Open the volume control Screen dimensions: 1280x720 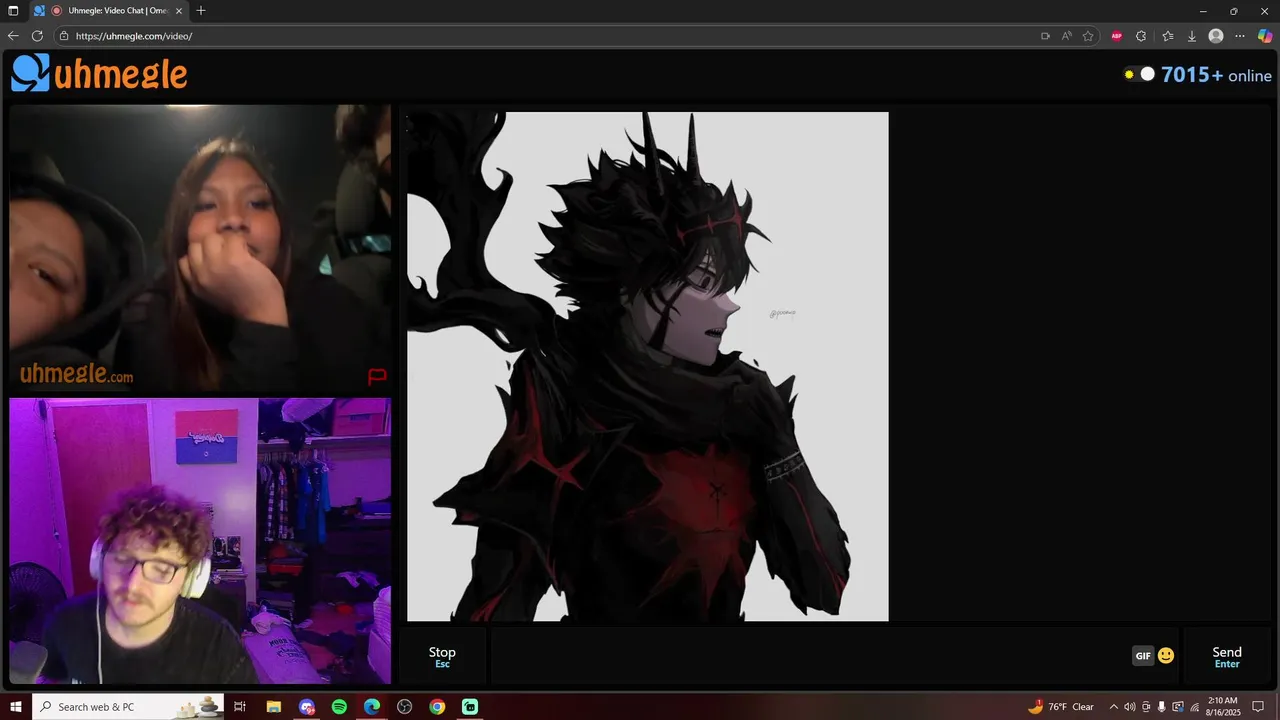[x=1130, y=707]
